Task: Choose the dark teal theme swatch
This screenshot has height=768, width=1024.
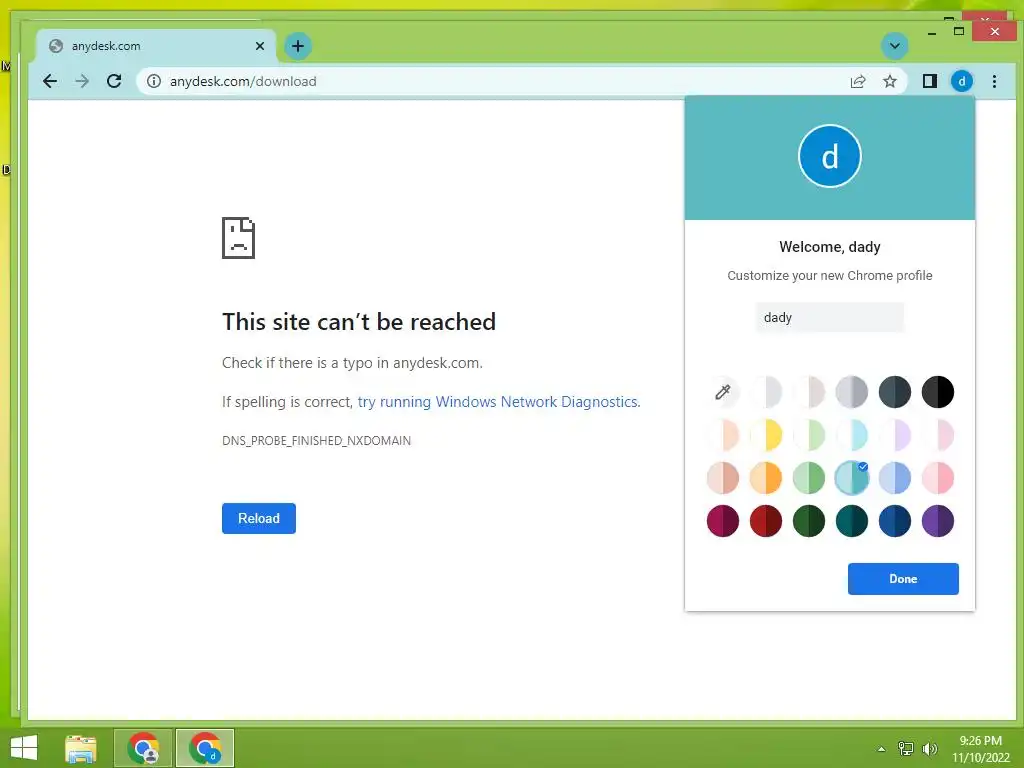Action: pyautogui.click(x=852, y=521)
